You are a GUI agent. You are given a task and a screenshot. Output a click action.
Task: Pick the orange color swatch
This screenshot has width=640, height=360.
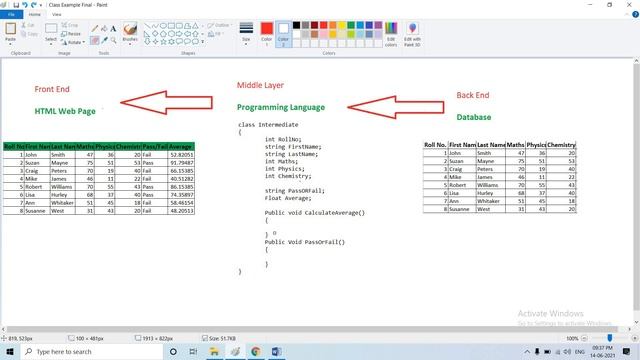coord(333,25)
